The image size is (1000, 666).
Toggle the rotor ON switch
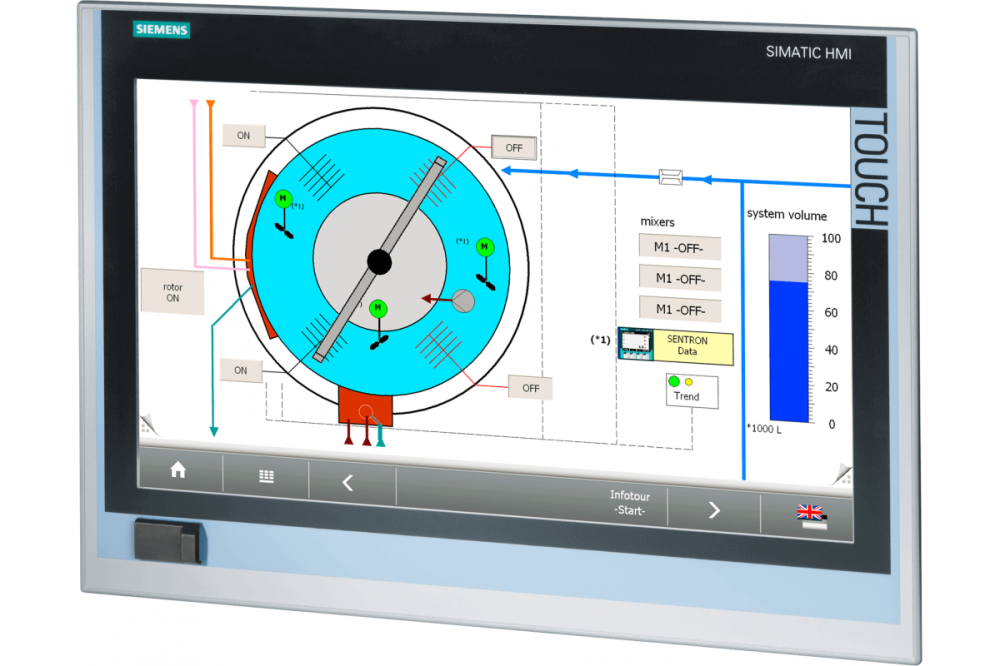(173, 293)
